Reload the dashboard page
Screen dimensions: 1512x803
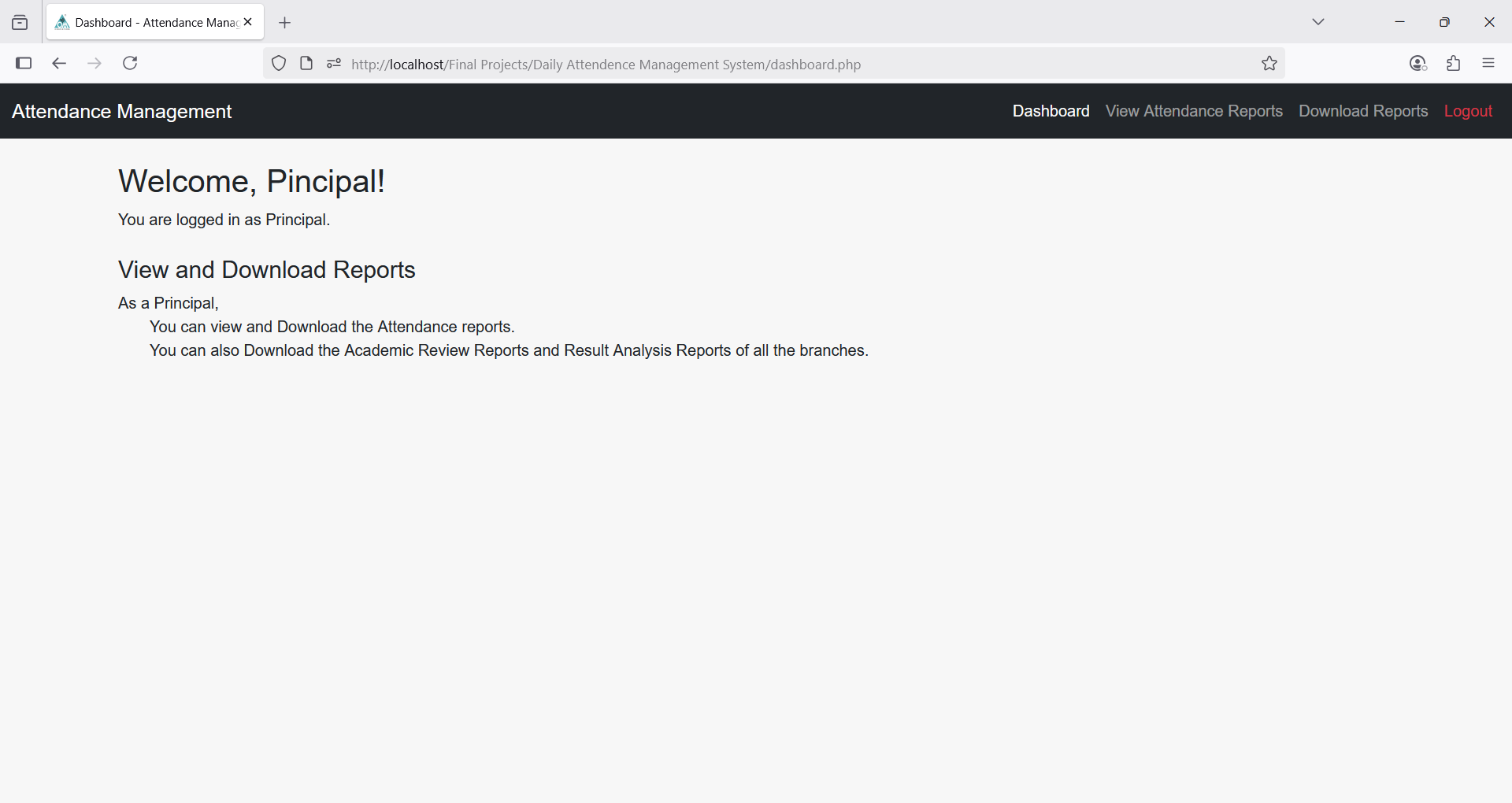click(x=130, y=64)
